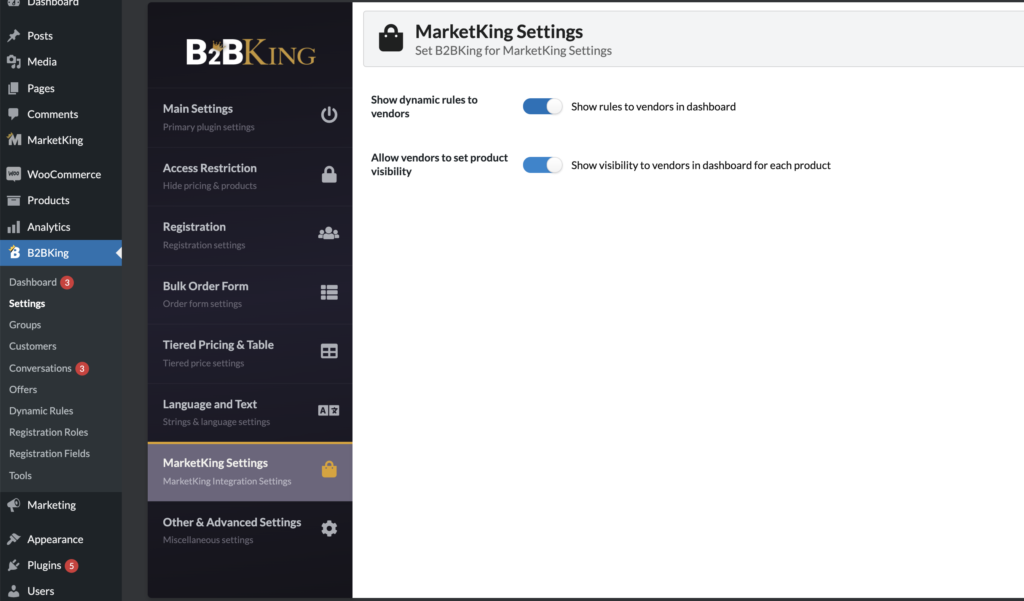
Task: Click the Analytics bar chart icon
Action: (14, 227)
